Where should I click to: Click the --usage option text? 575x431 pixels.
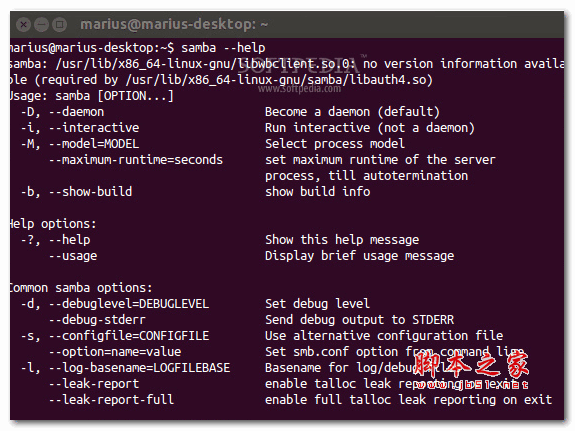tap(73, 256)
